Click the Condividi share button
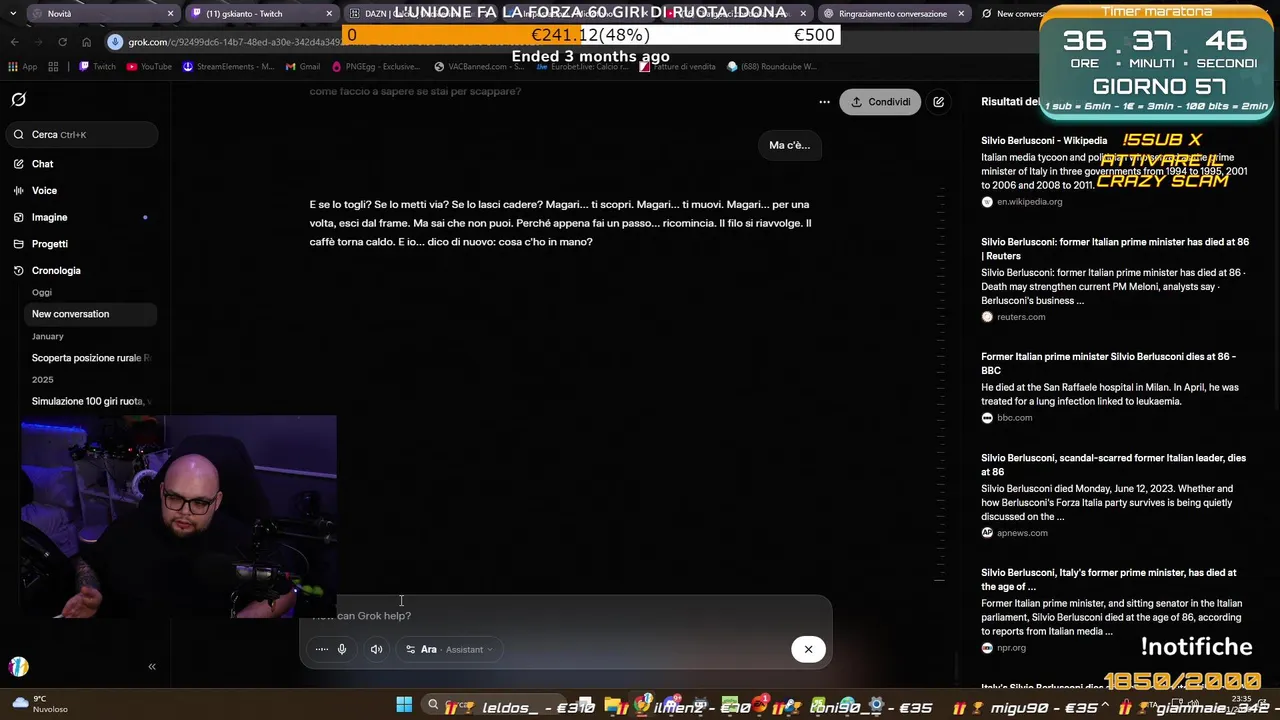The height and width of the screenshot is (720, 1280). click(x=880, y=102)
